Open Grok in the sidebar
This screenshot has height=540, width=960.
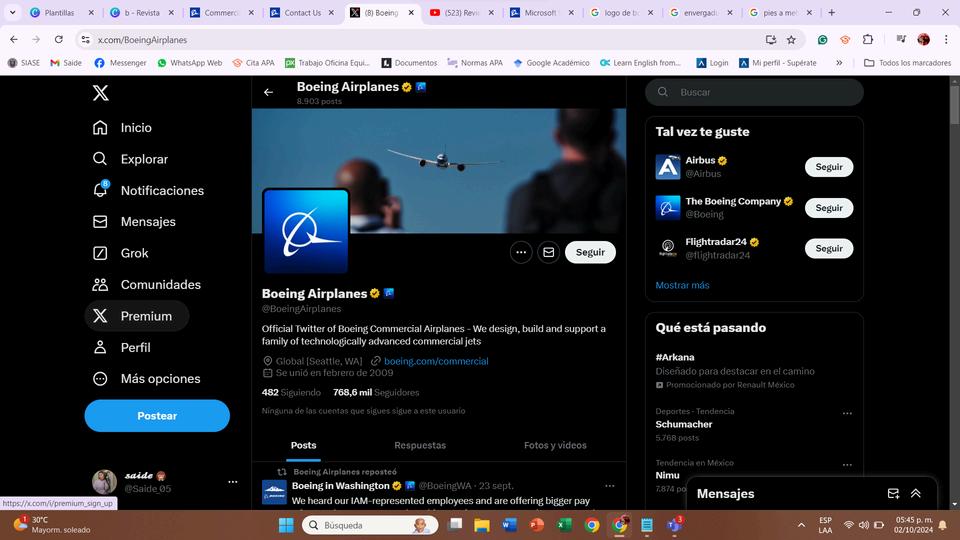coord(120,253)
